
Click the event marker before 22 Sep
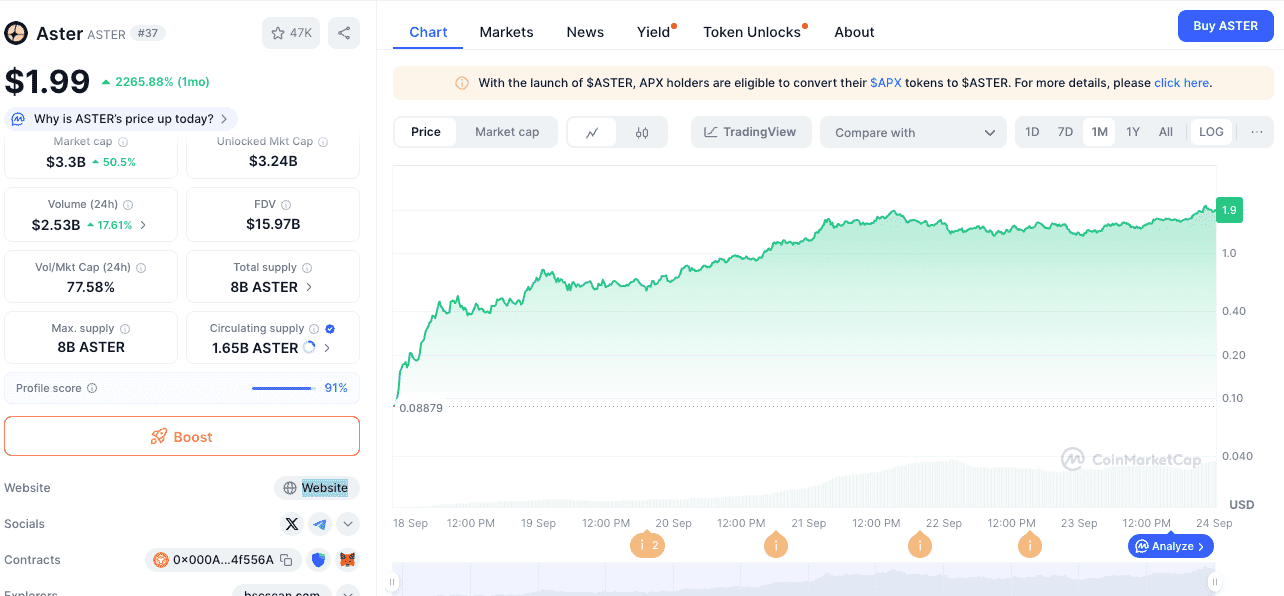point(919,545)
